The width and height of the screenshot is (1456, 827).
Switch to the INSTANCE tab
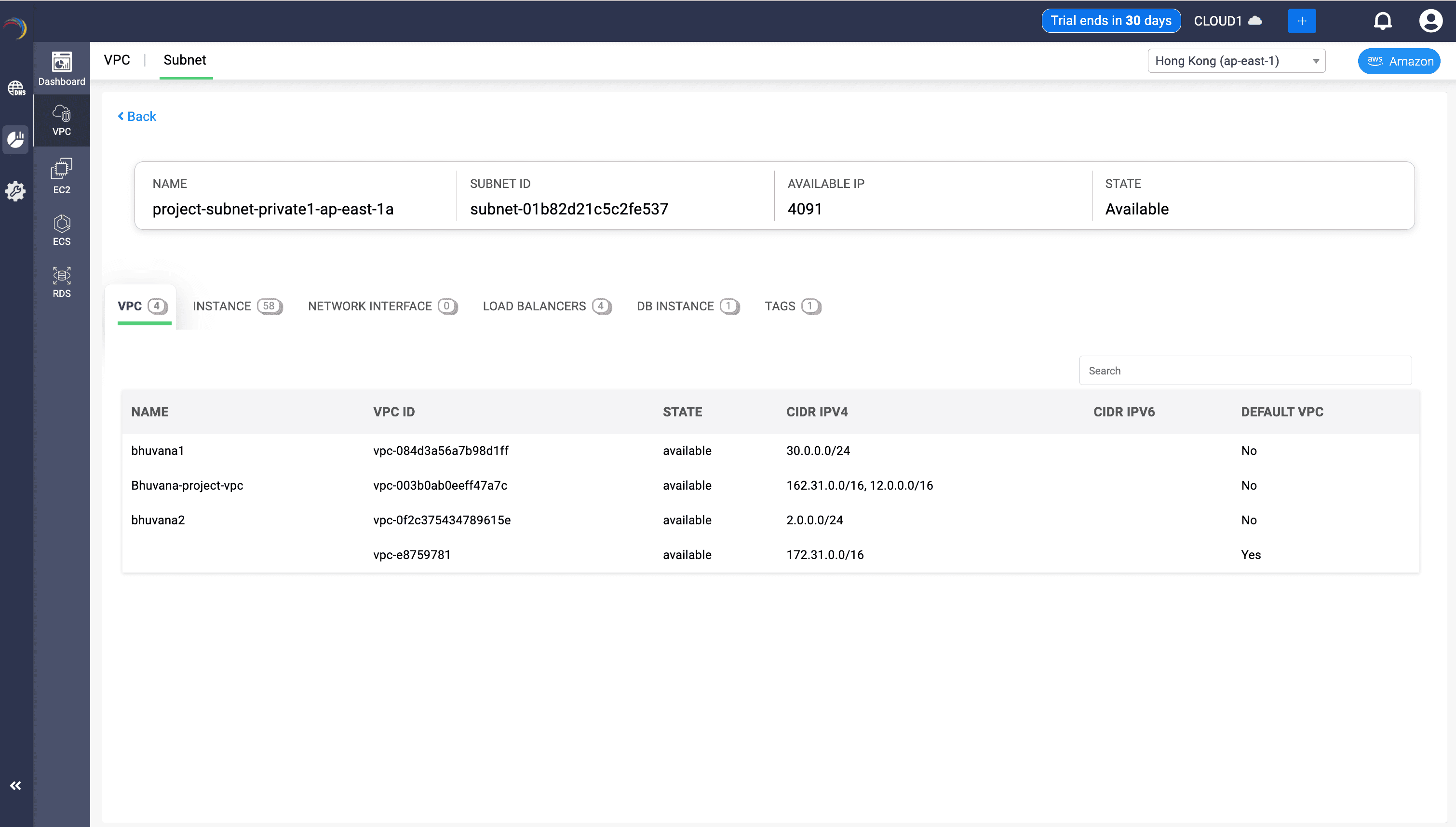point(237,306)
